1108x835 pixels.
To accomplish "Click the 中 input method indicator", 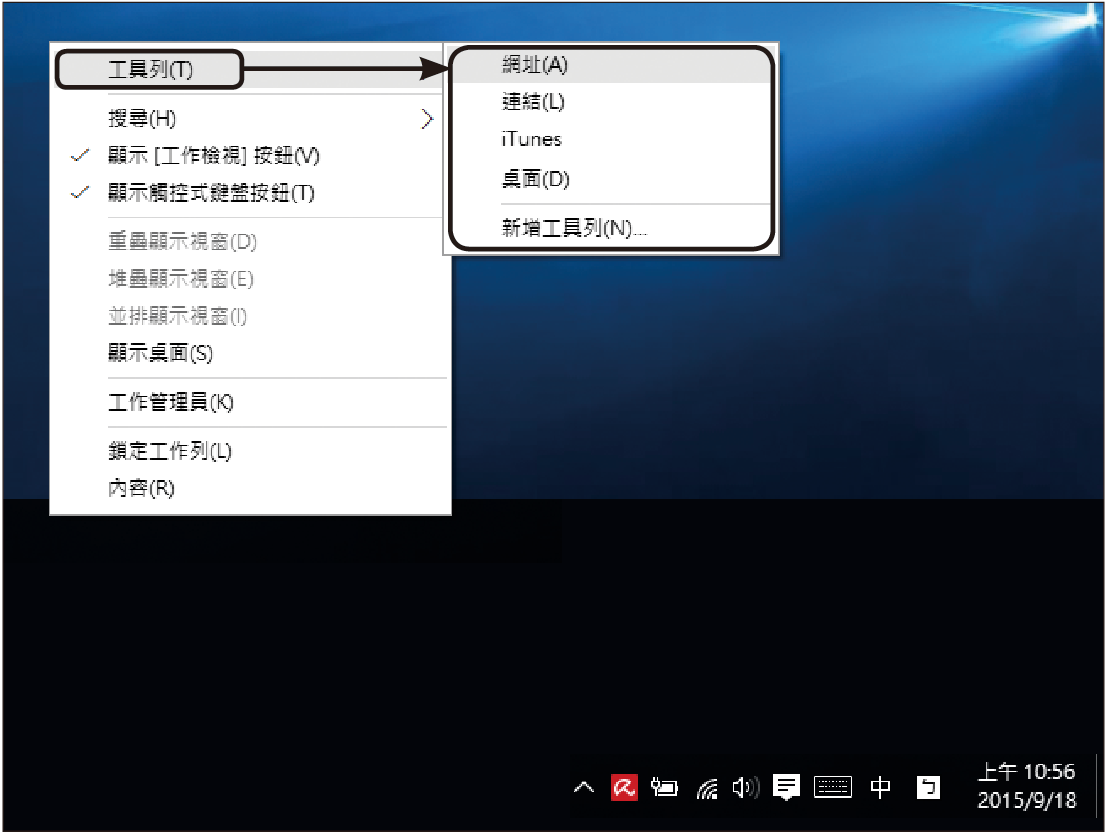I will click(x=880, y=787).
